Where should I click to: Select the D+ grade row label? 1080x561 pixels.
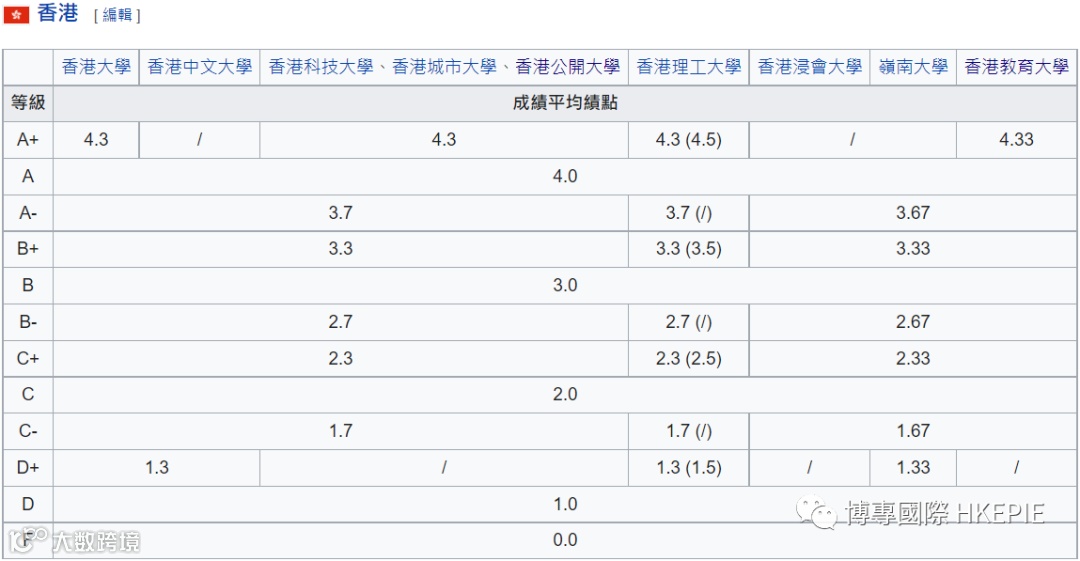click(x=28, y=467)
